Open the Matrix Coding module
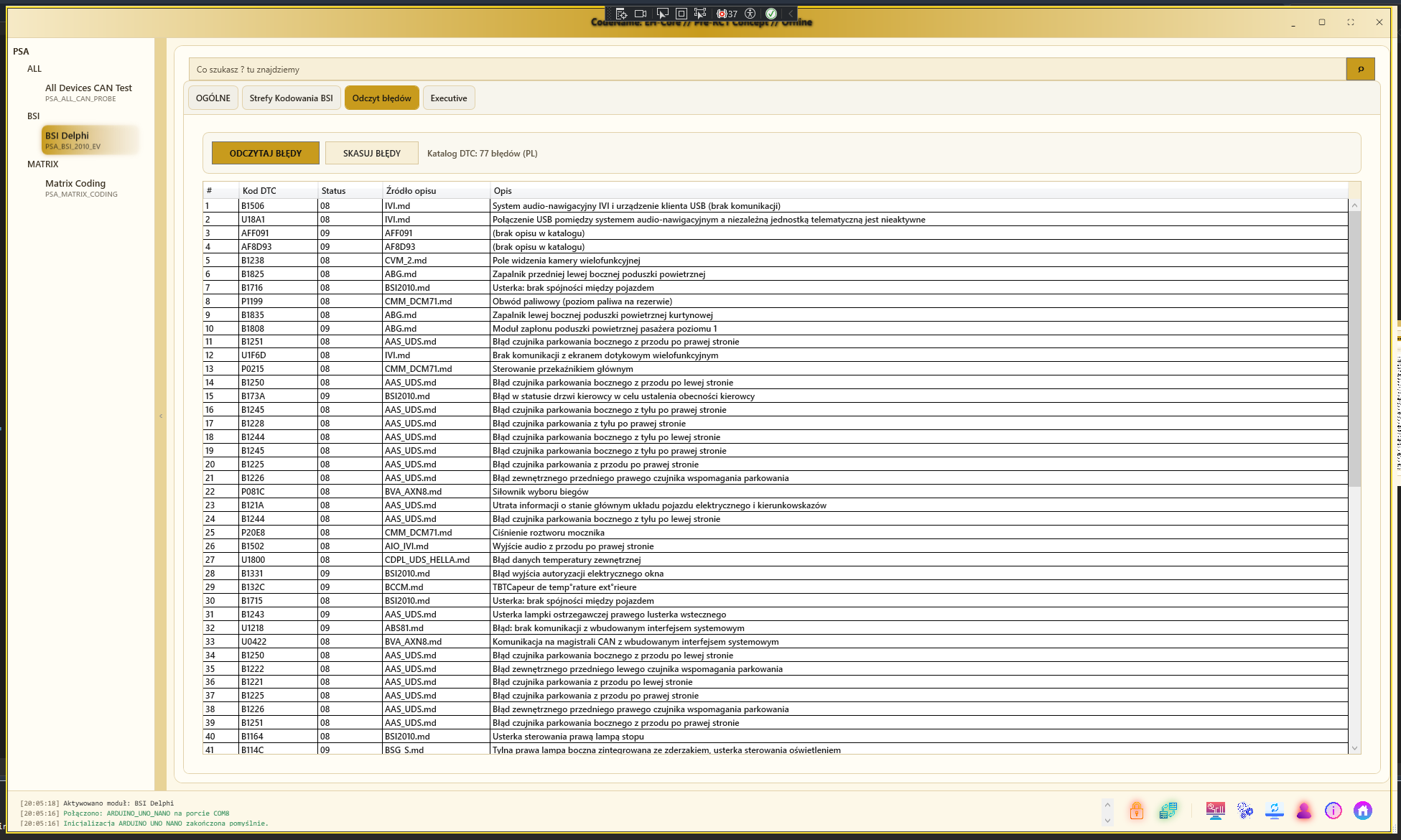This screenshot has width=1401, height=840. (81, 188)
